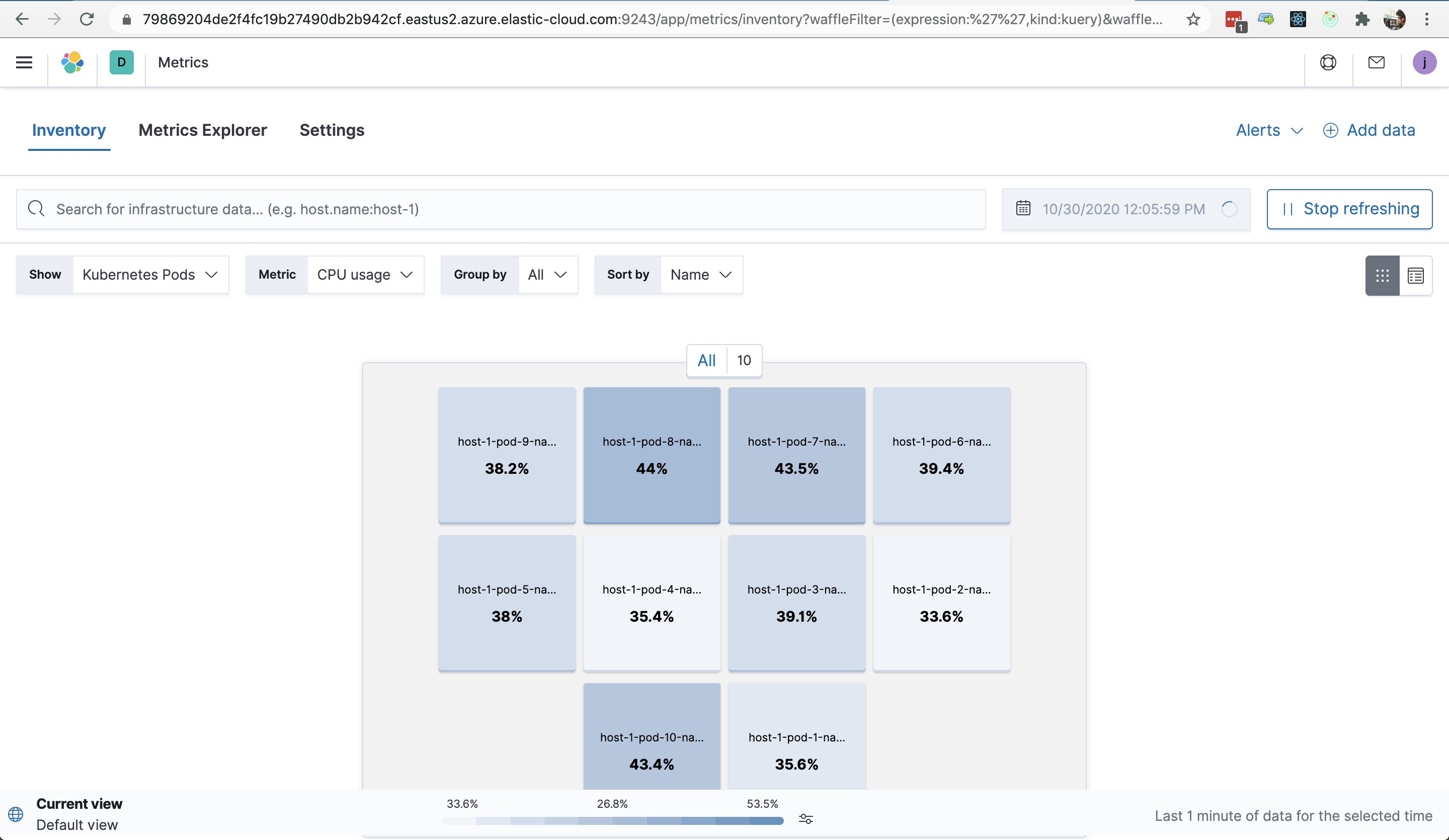
Task: Open the Sort by Name dropdown
Action: pyautogui.click(x=701, y=274)
